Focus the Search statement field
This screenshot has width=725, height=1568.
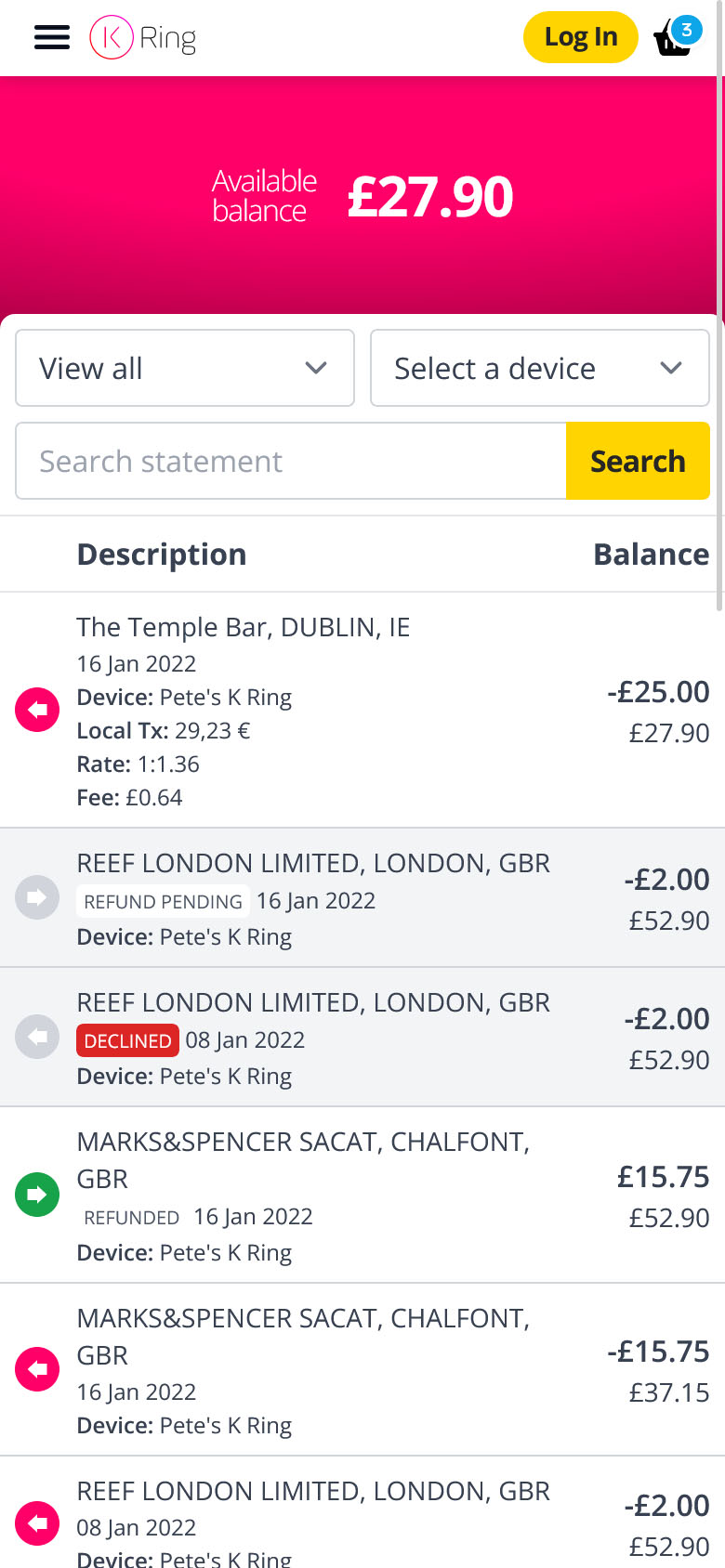coord(291,461)
